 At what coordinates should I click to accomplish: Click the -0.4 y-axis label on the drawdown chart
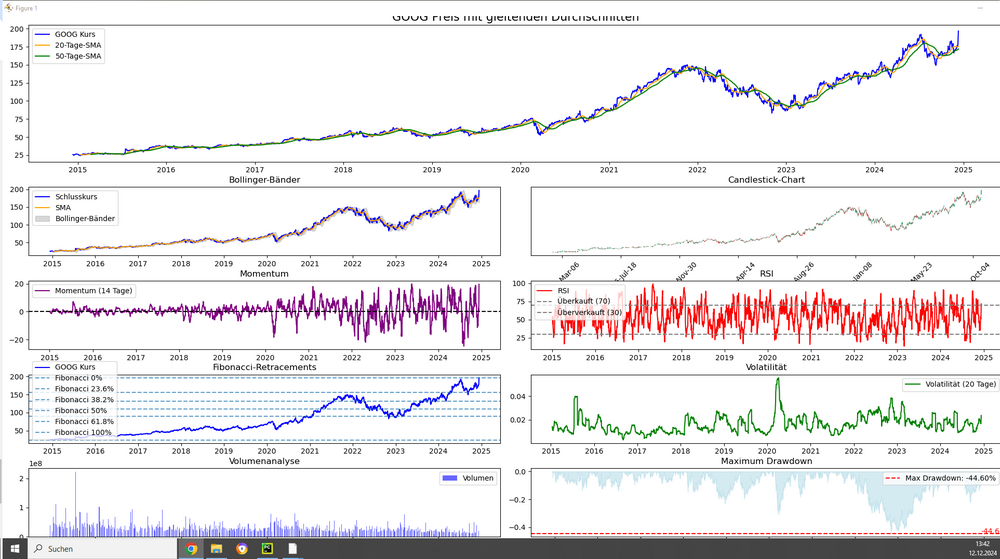(x=517, y=528)
